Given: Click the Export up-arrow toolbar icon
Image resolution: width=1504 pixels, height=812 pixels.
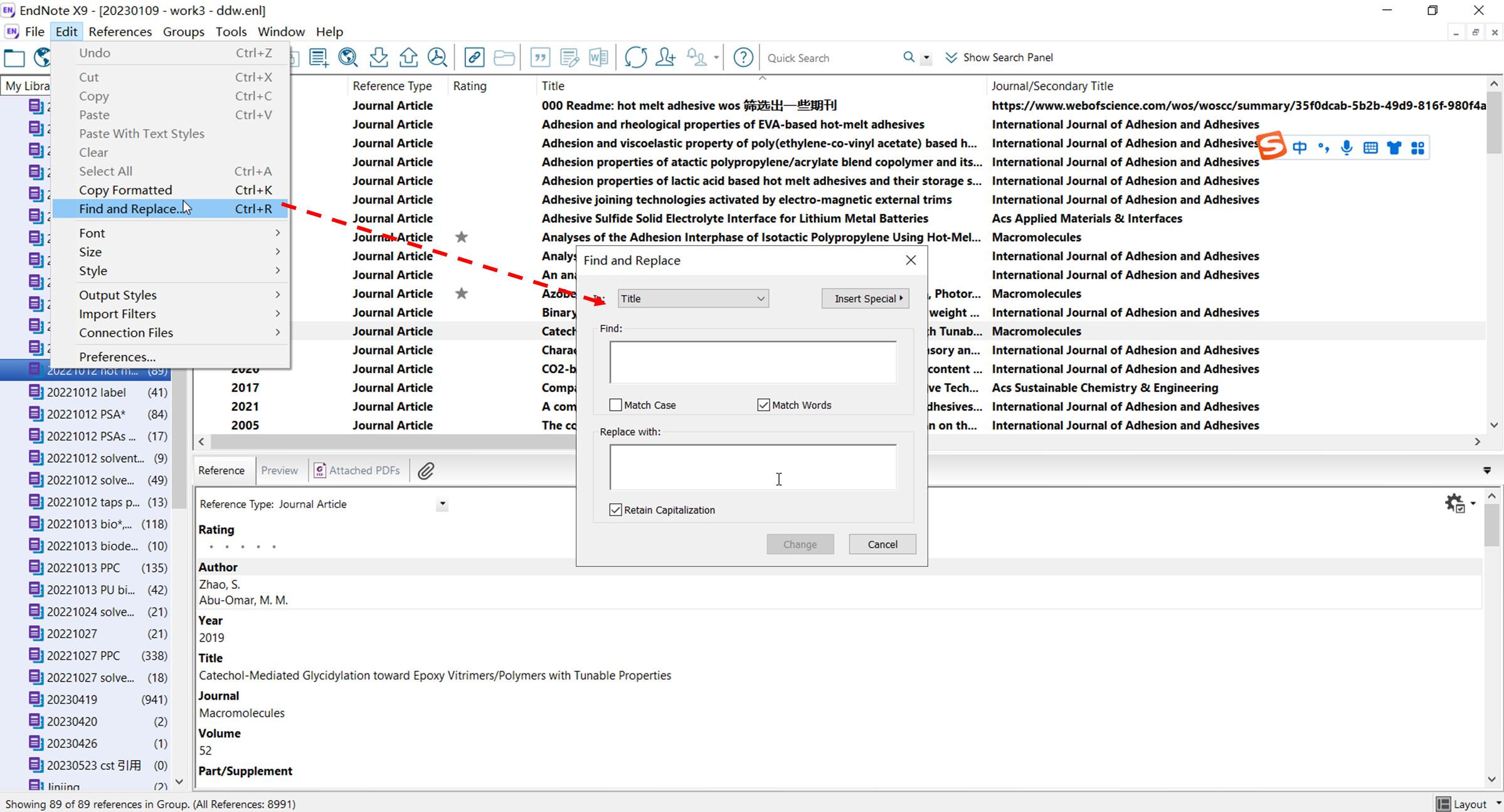Looking at the screenshot, I should 408,58.
